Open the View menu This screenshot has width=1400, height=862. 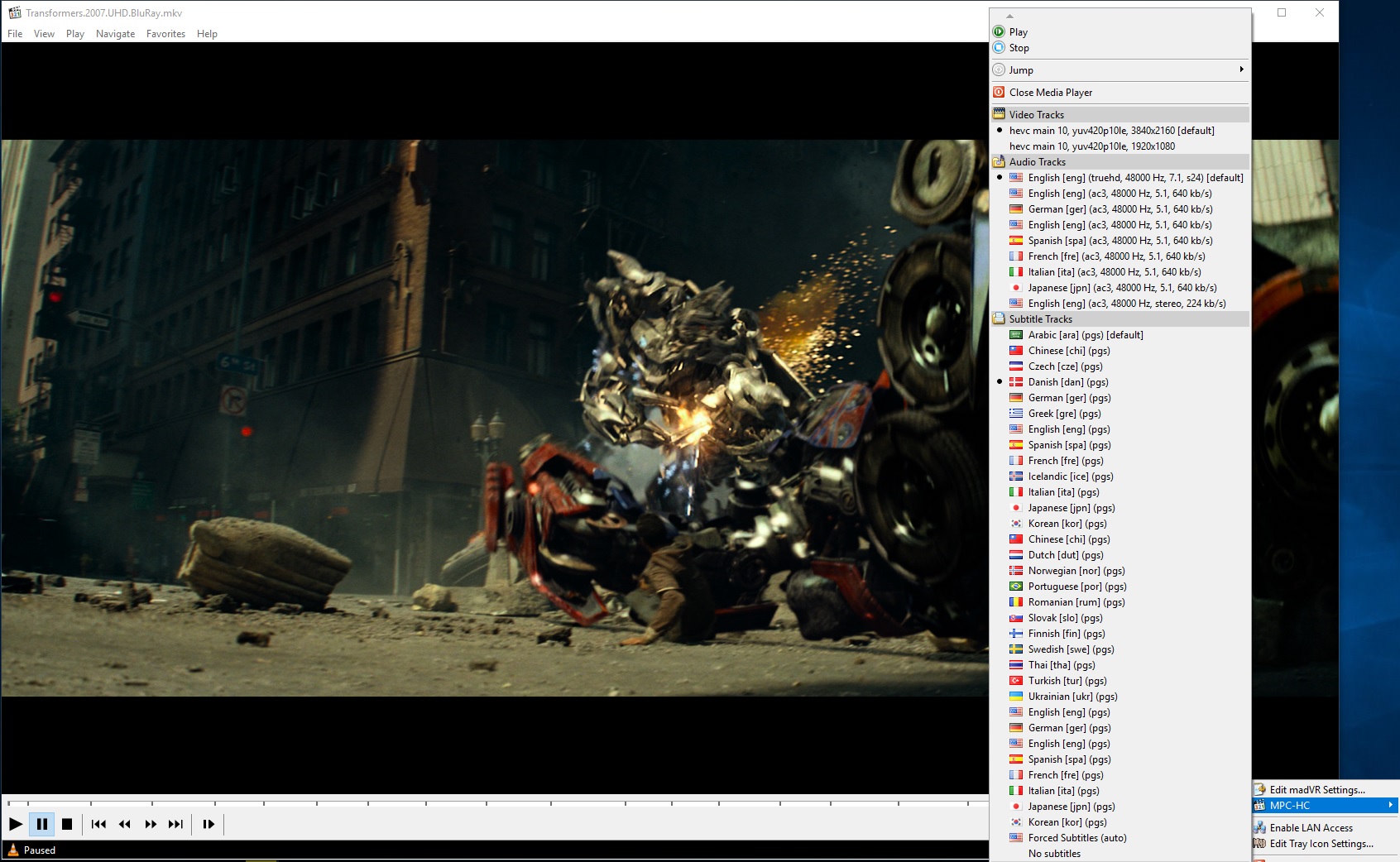tap(44, 34)
